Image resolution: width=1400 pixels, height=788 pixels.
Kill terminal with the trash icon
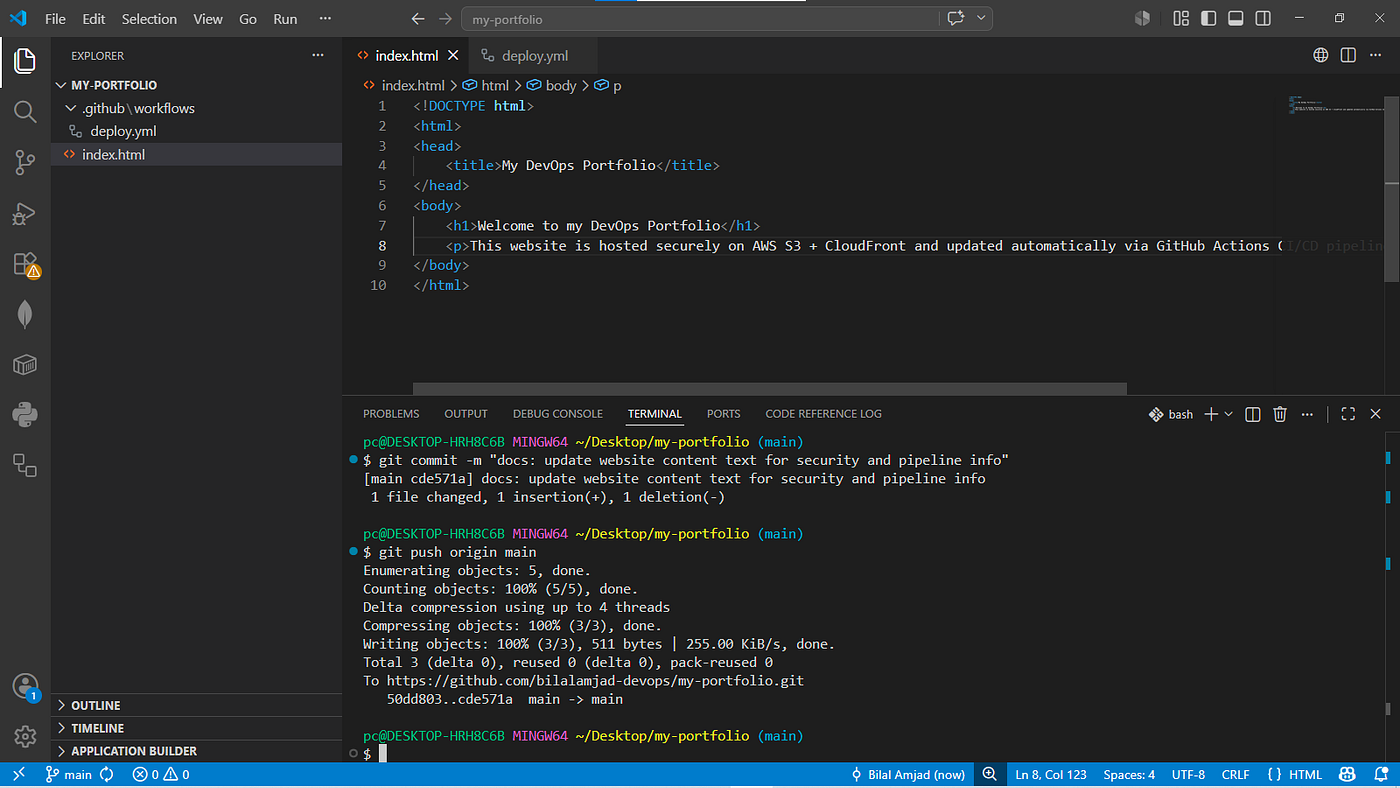click(1280, 414)
